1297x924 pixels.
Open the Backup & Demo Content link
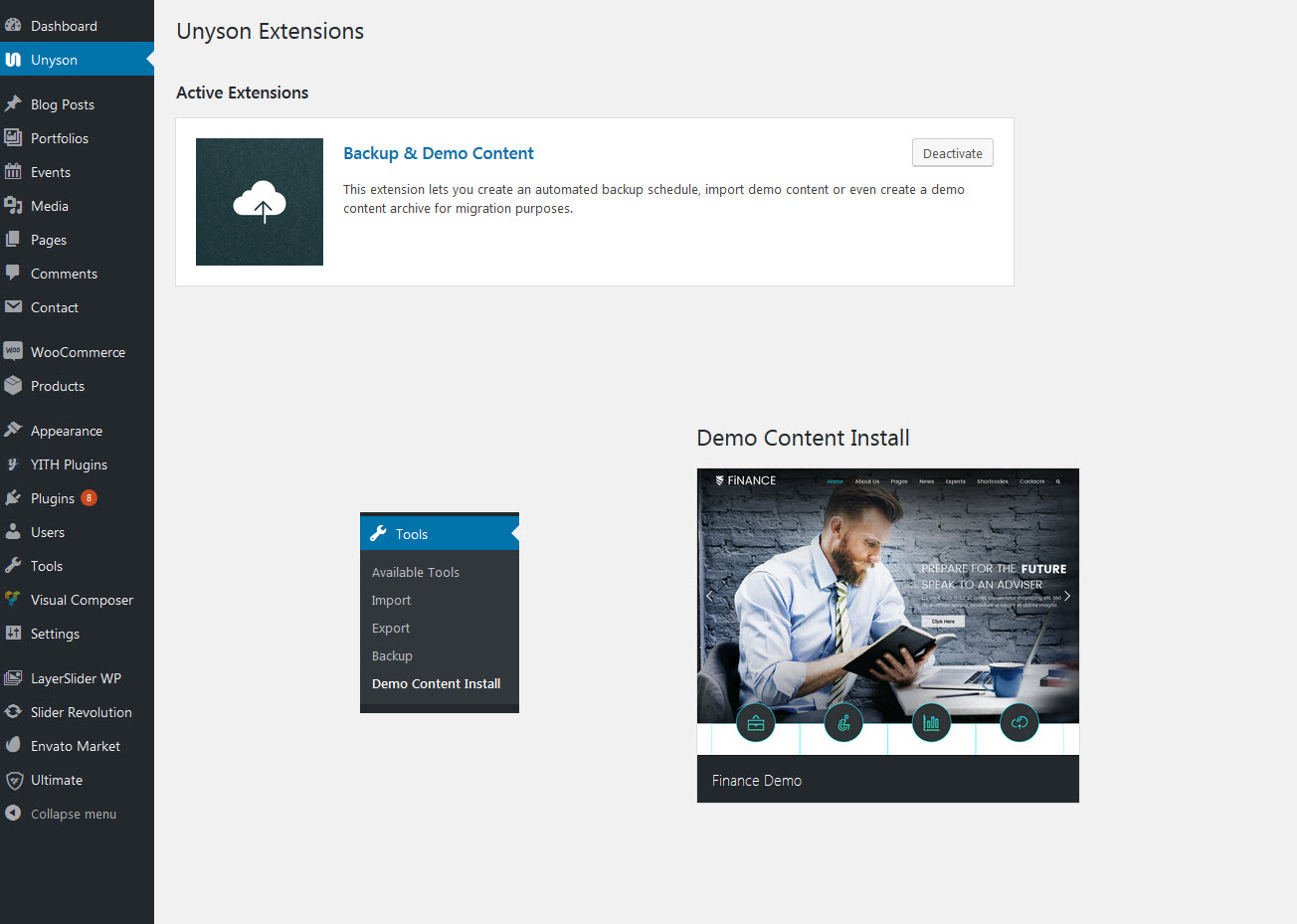click(x=438, y=153)
